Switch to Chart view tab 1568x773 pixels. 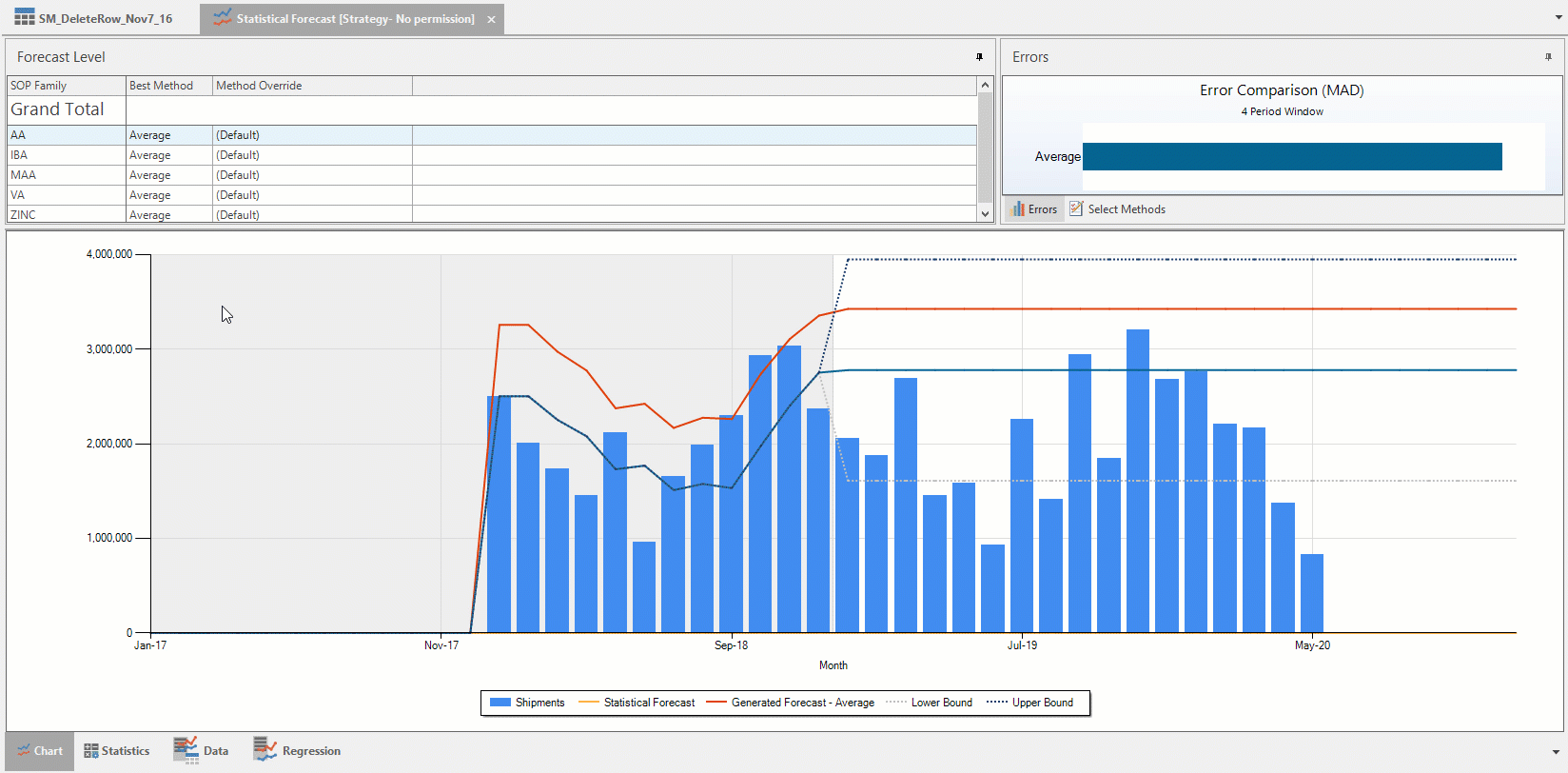tap(40, 751)
